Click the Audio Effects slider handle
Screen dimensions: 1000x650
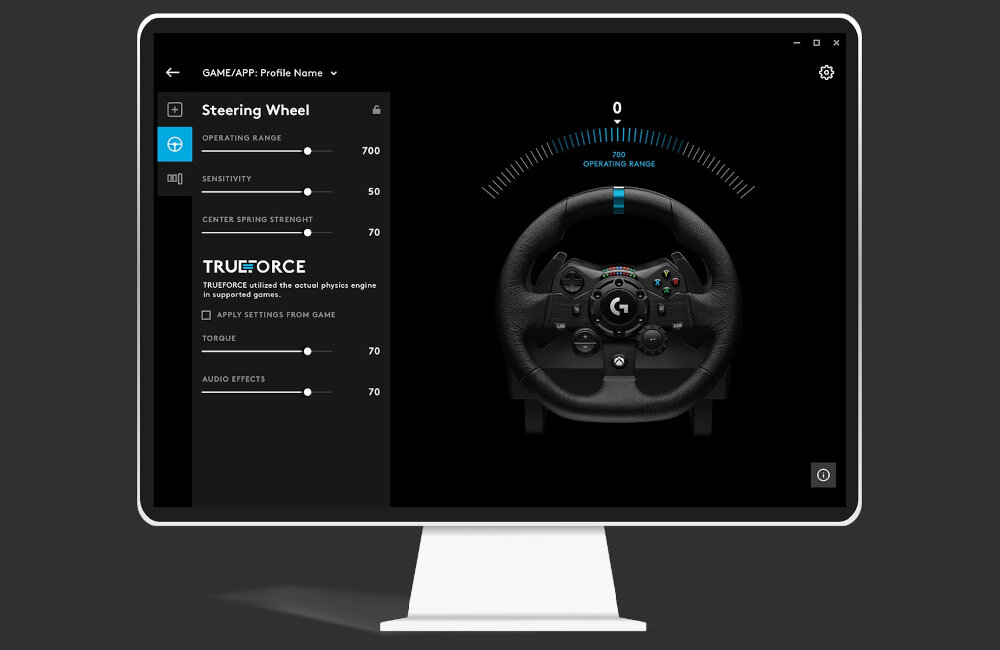[307, 392]
